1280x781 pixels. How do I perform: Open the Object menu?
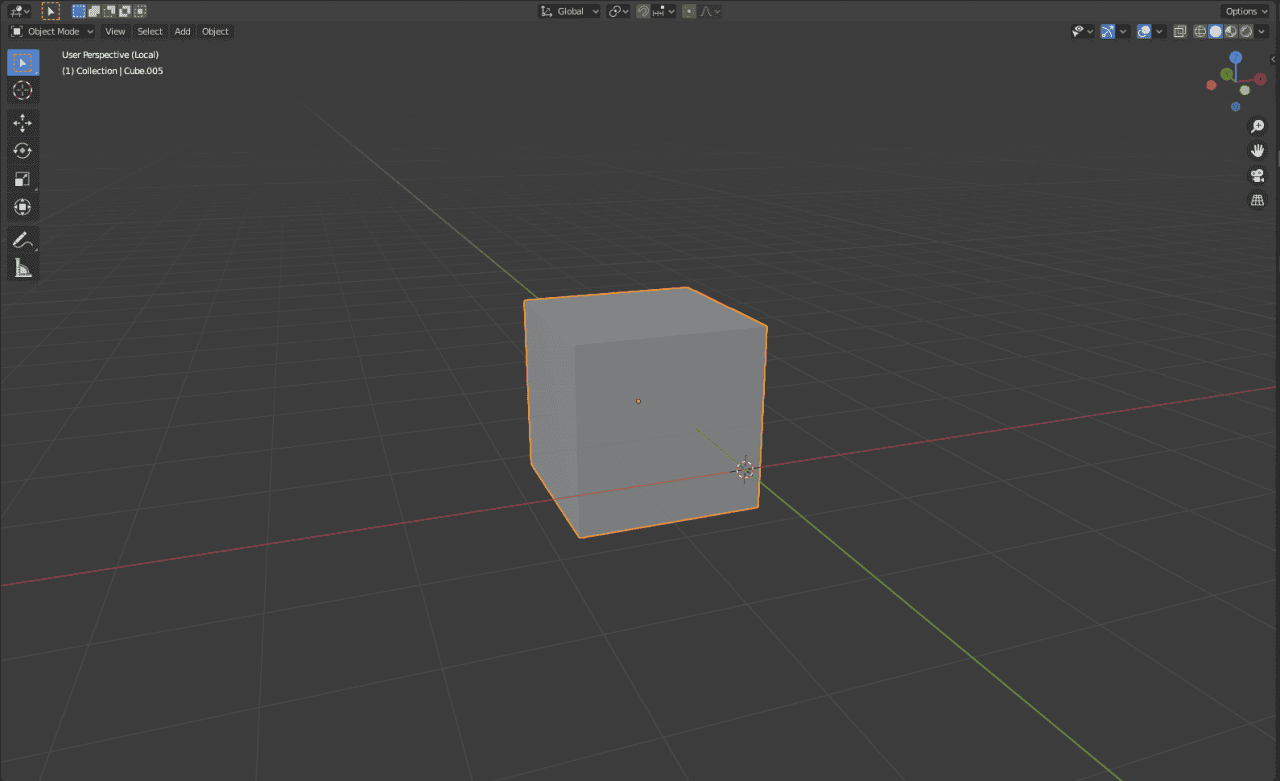[215, 31]
